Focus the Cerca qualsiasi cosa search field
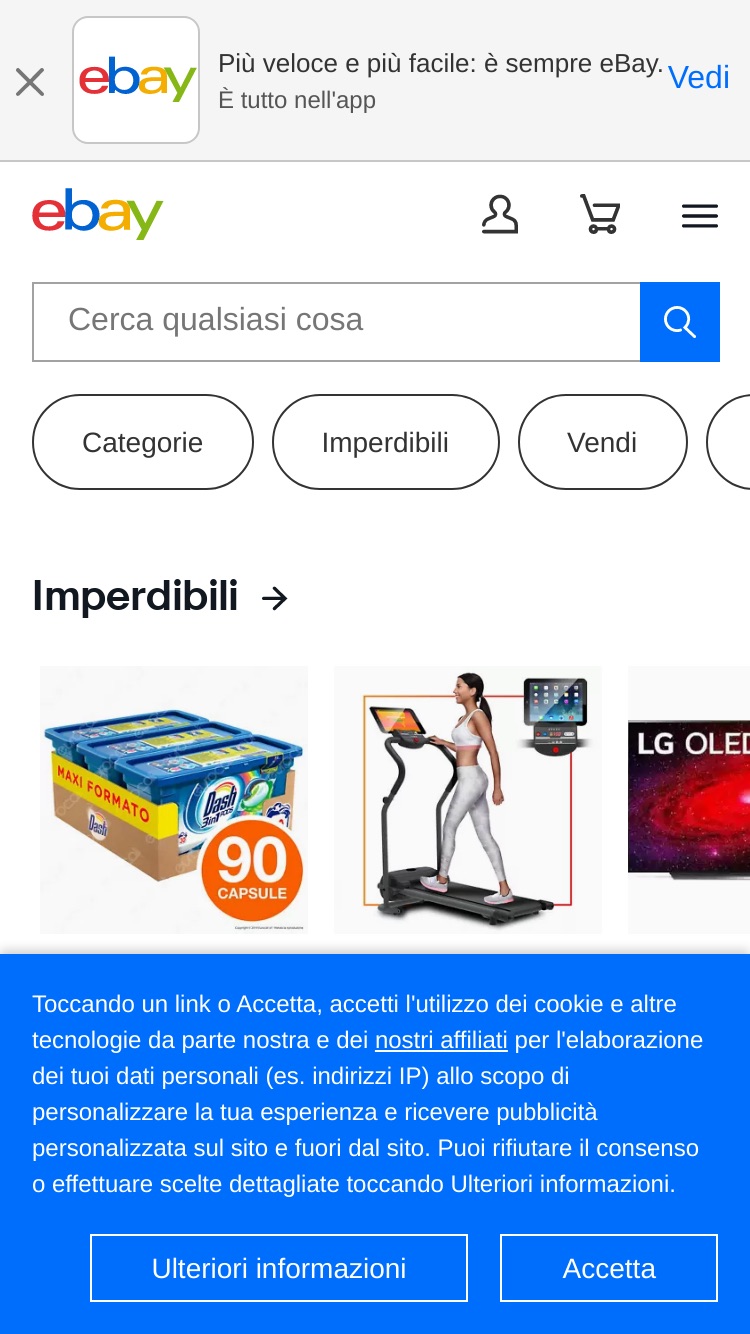The image size is (750, 1334). coord(336,321)
